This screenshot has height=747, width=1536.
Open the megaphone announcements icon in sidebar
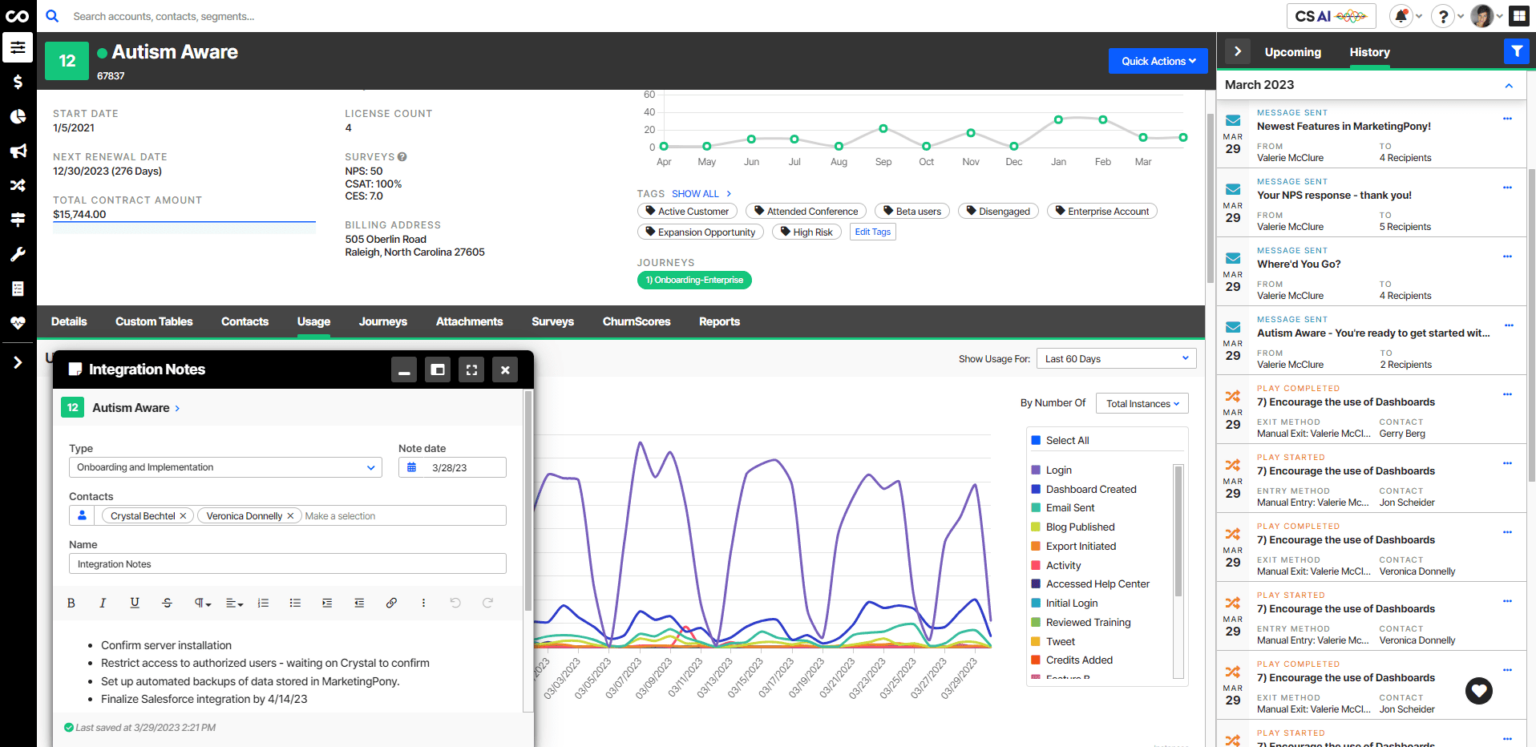(x=17, y=151)
